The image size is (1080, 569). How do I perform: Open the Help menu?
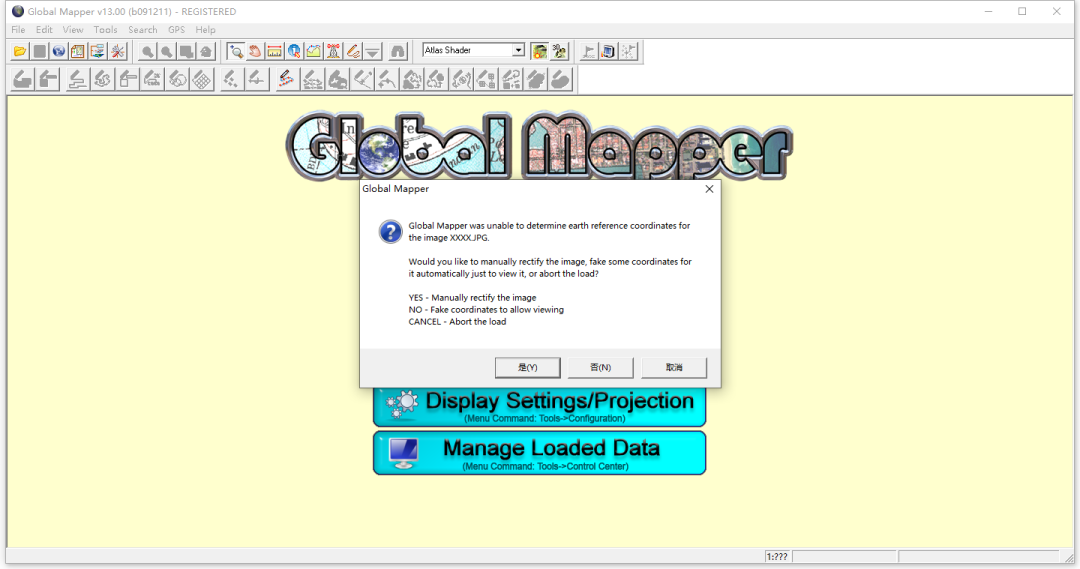(205, 30)
